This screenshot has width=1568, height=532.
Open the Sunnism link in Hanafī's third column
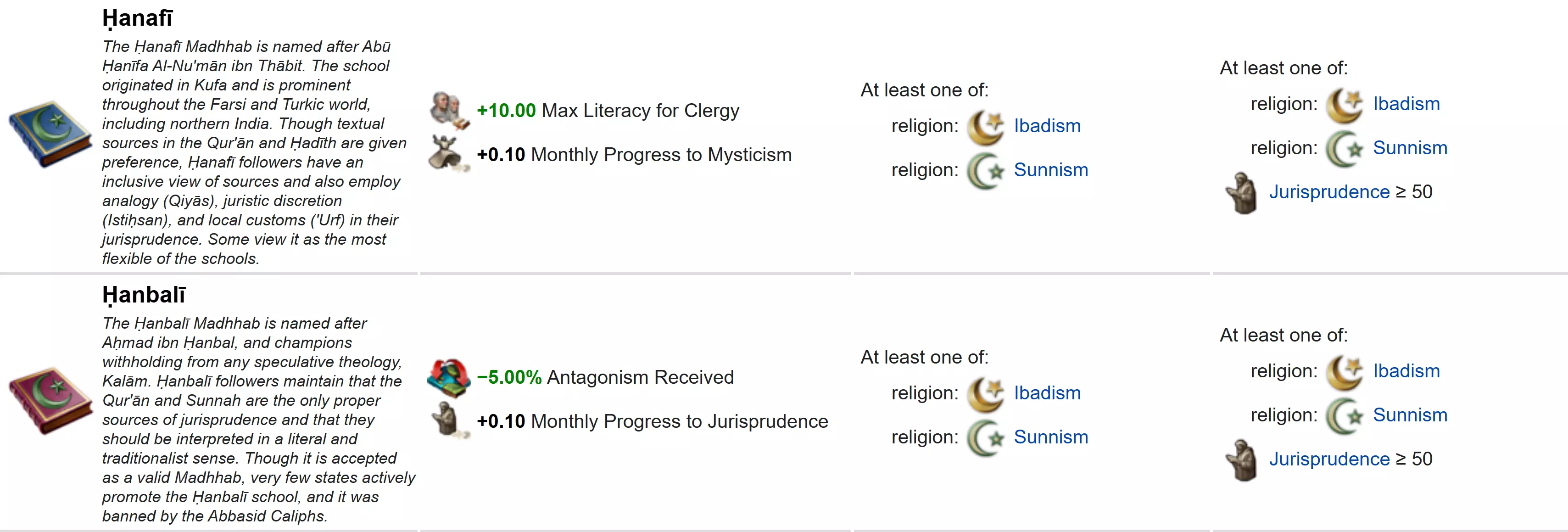[x=1050, y=170]
